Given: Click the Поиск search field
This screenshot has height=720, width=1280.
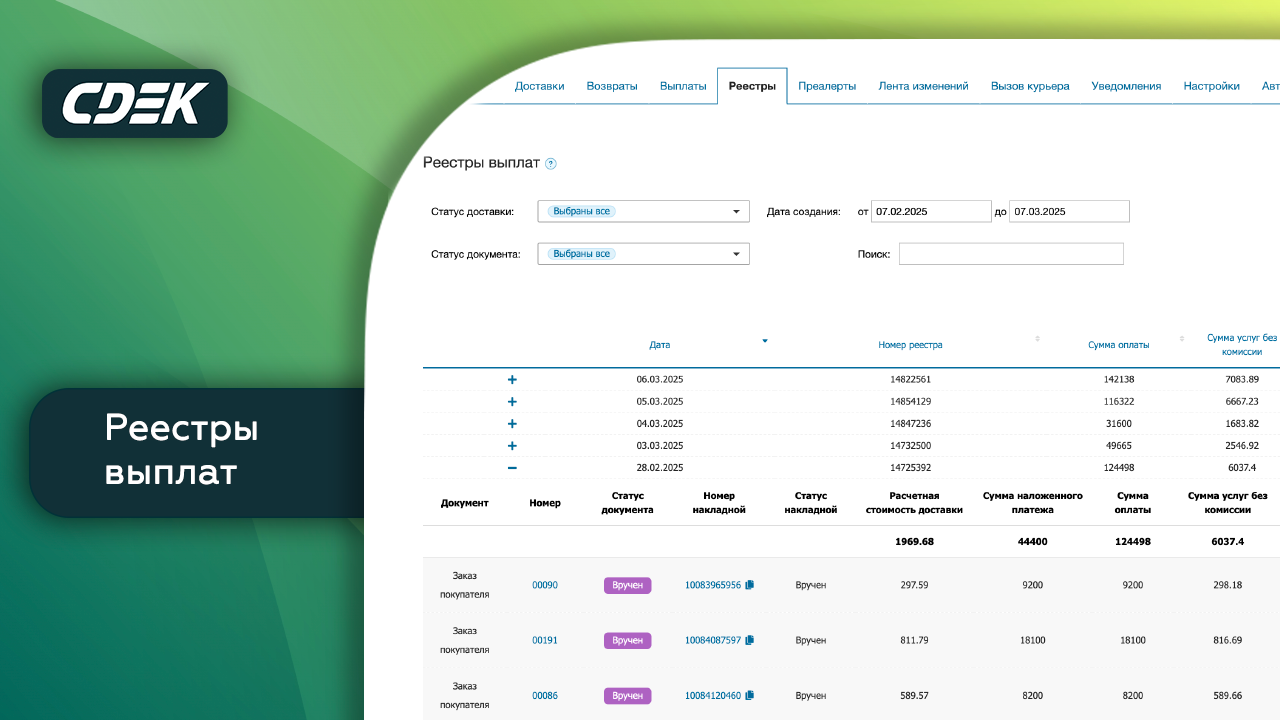Looking at the screenshot, I should [x=1011, y=254].
